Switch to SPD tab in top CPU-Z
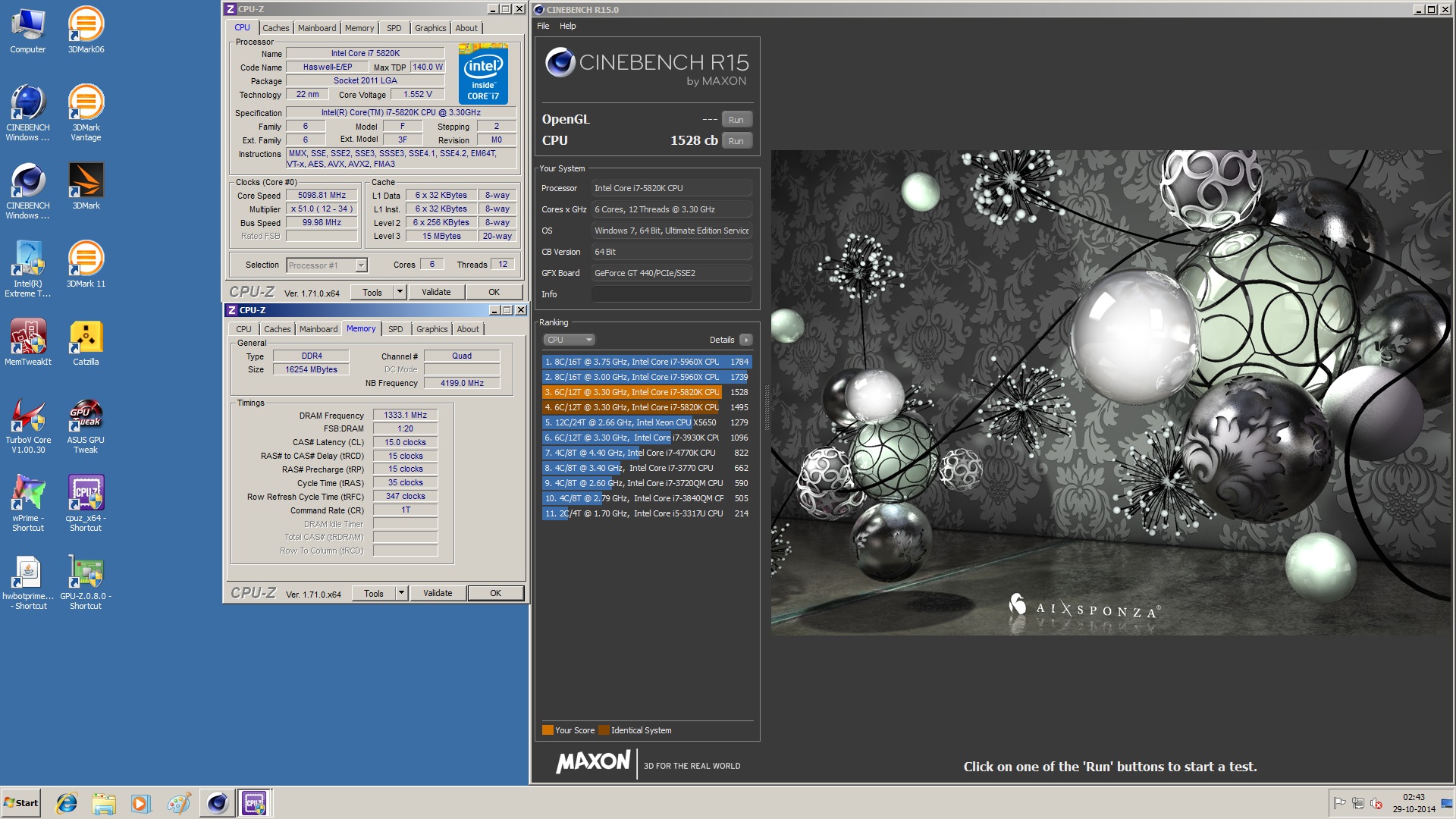Screen dimensions: 1456x819 coord(394,28)
